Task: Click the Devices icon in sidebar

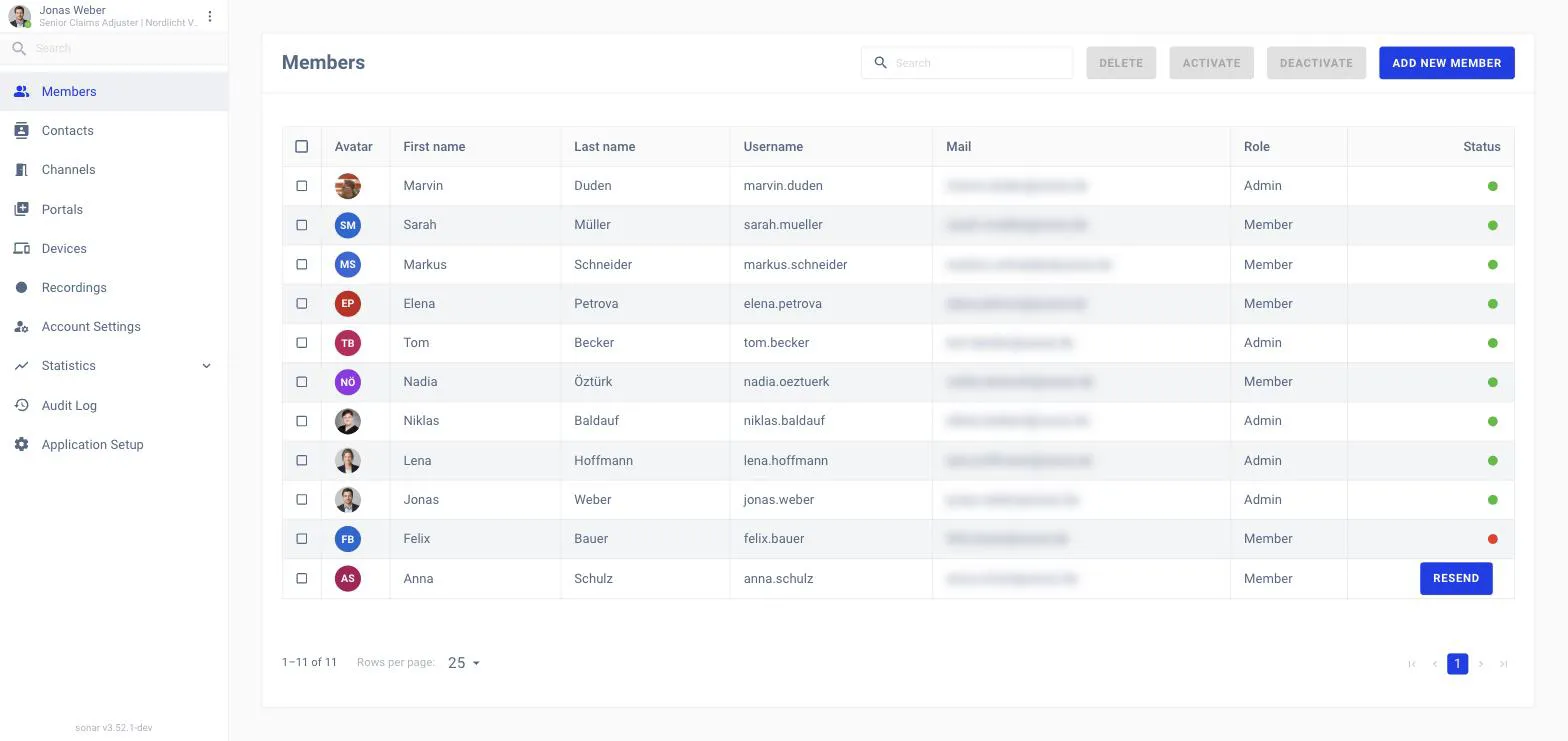Action: click(21, 248)
